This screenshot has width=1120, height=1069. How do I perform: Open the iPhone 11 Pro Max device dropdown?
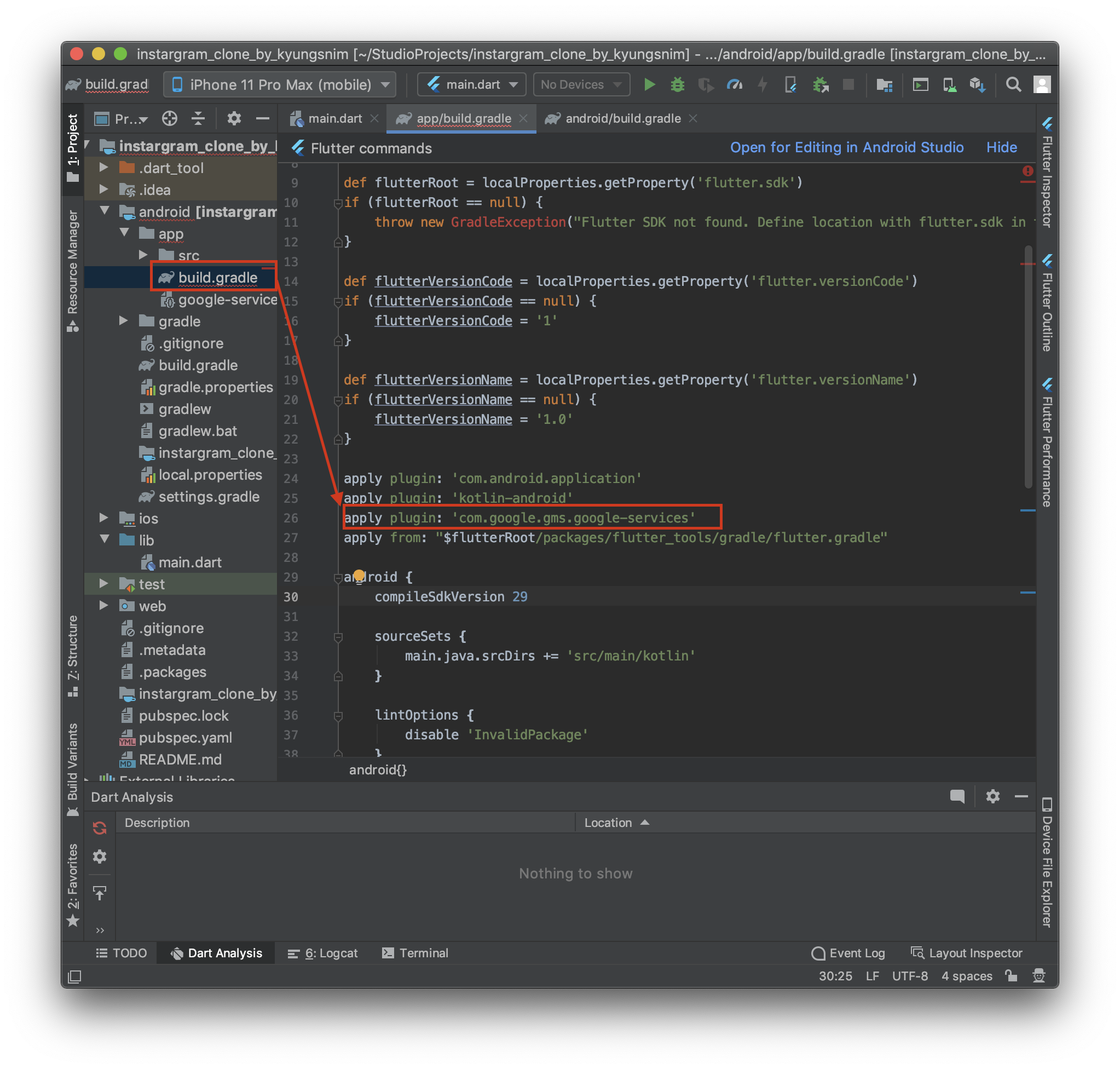click(x=280, y=85)
